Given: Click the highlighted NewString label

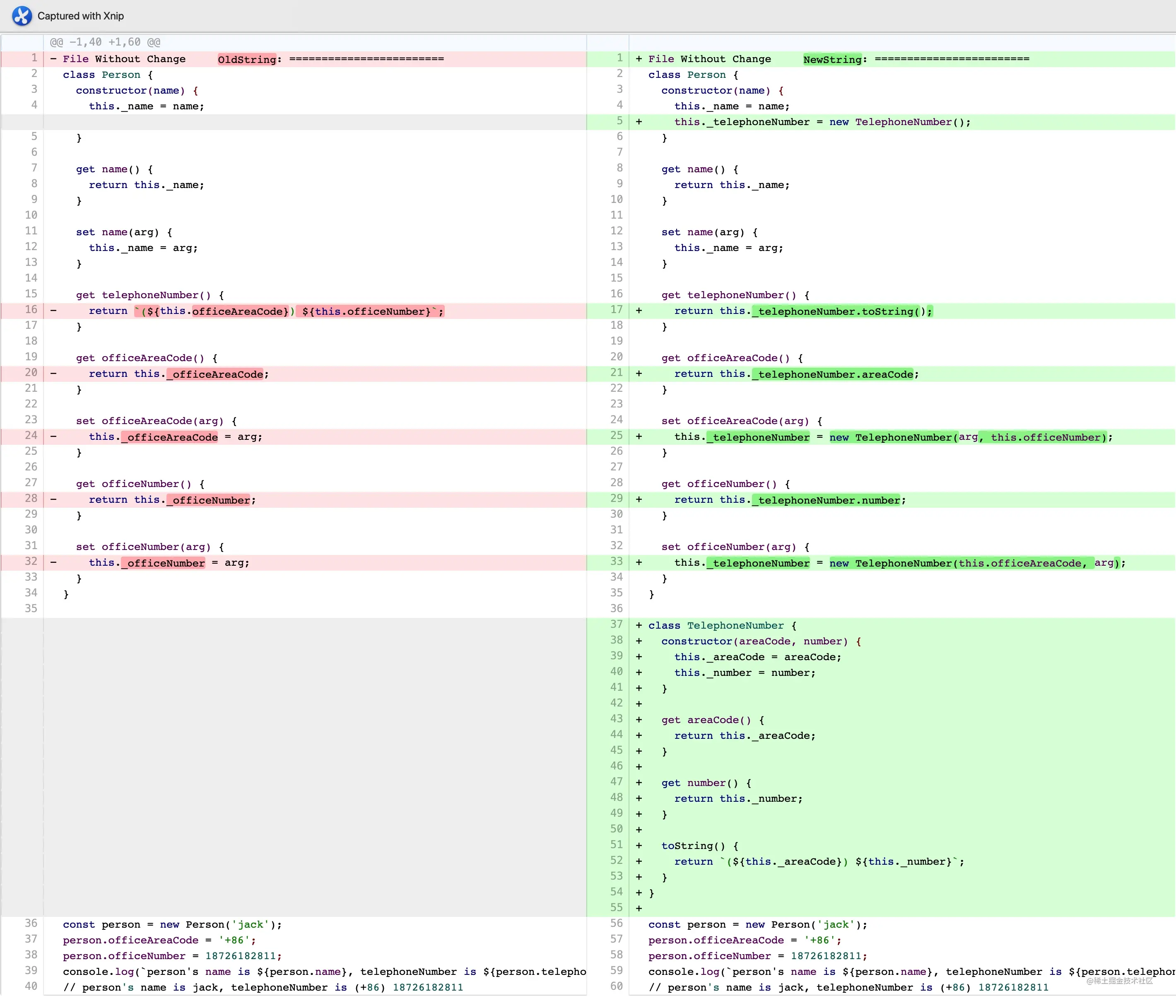Looking at the screenshot, I should pyautogui.click(x=832, y=60).
